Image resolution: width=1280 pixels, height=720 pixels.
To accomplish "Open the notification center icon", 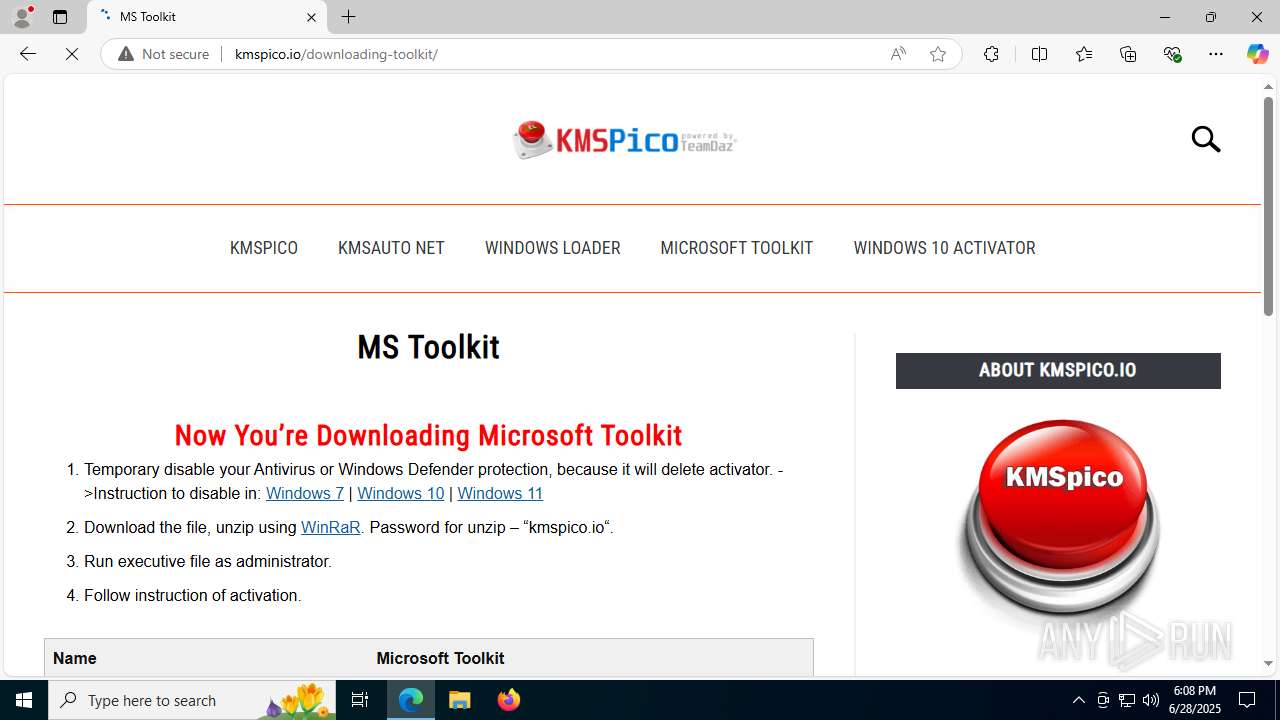I will pos(1247,700).
